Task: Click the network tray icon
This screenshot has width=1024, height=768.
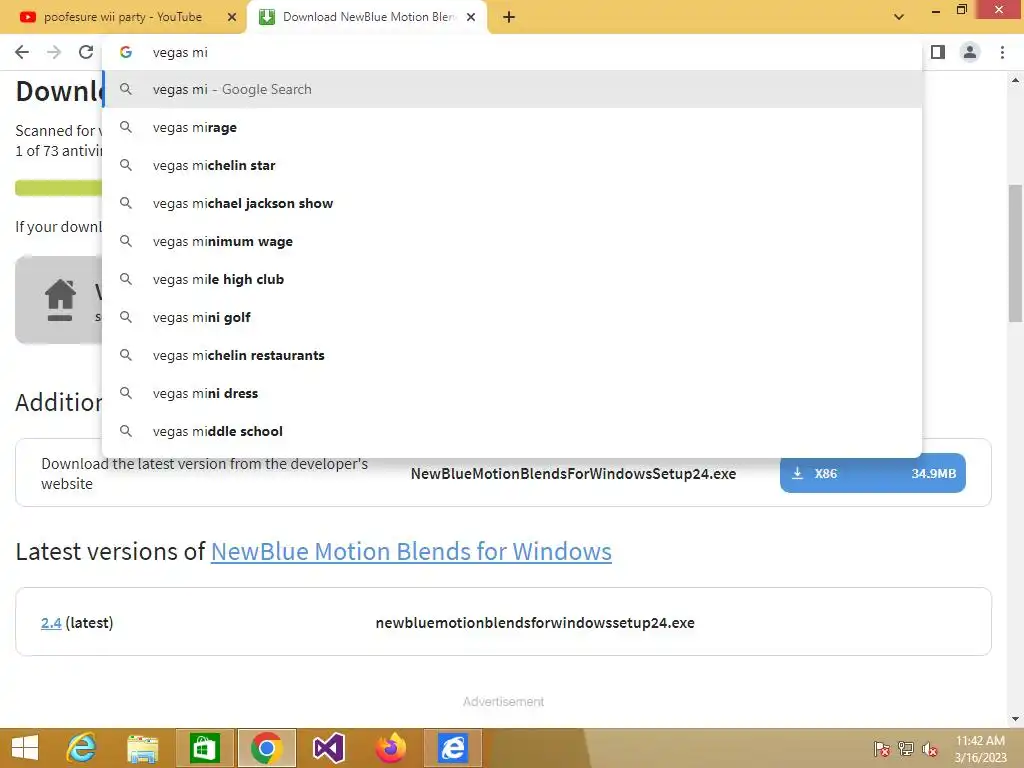Action: coord(906,749)
